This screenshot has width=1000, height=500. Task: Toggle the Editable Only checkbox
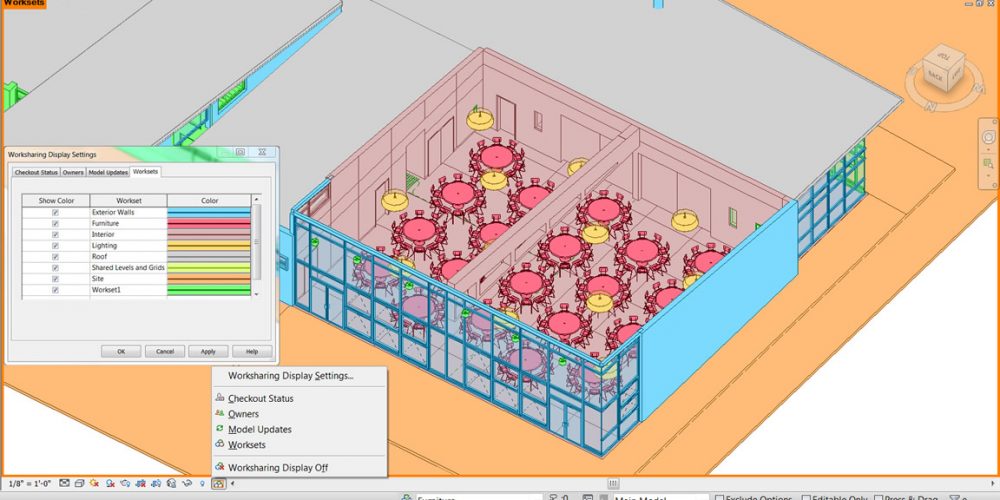pos(806,497)
